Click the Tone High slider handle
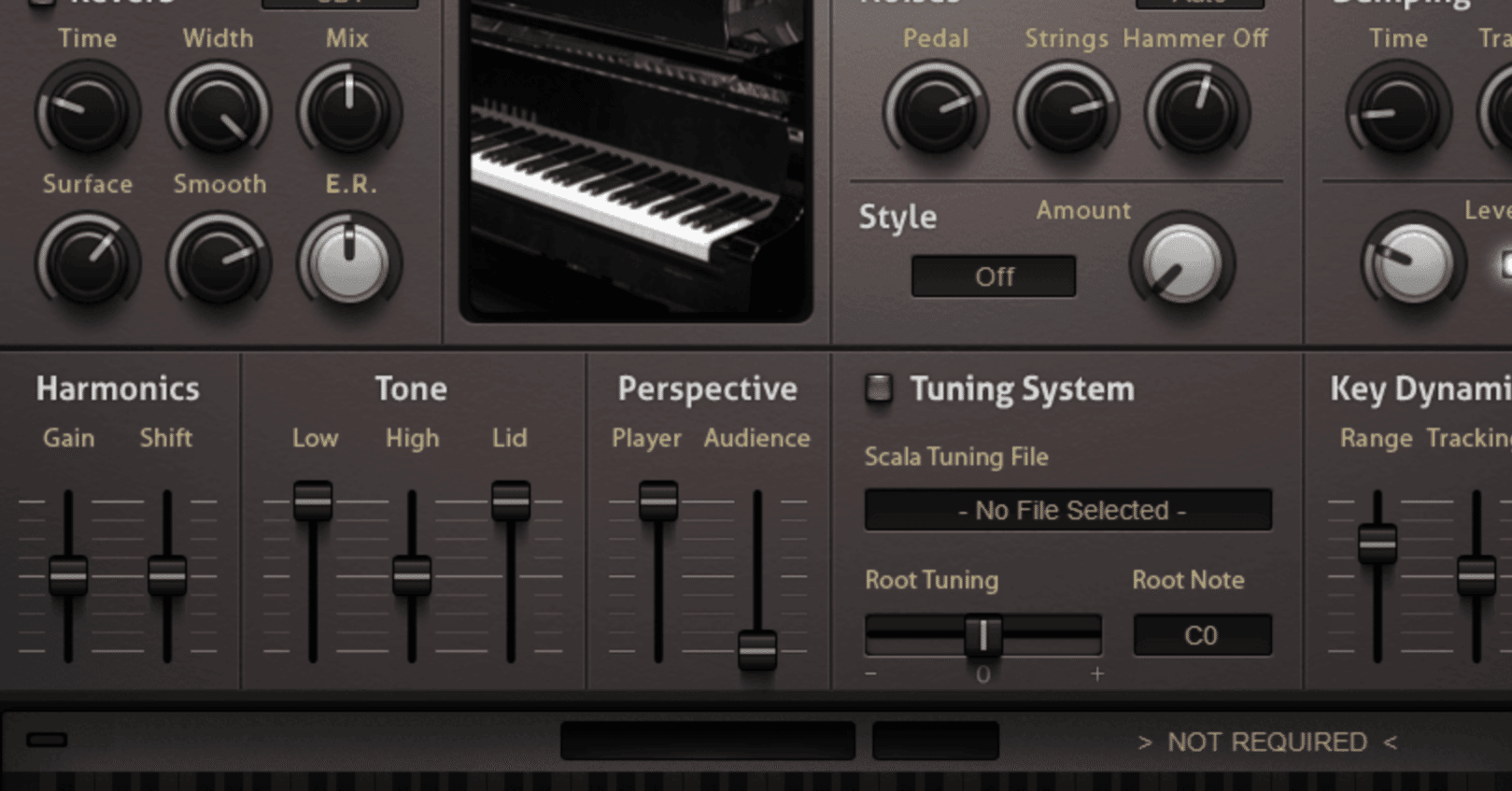The width and height of the screenshot is (1512, 791). [412, 575]
